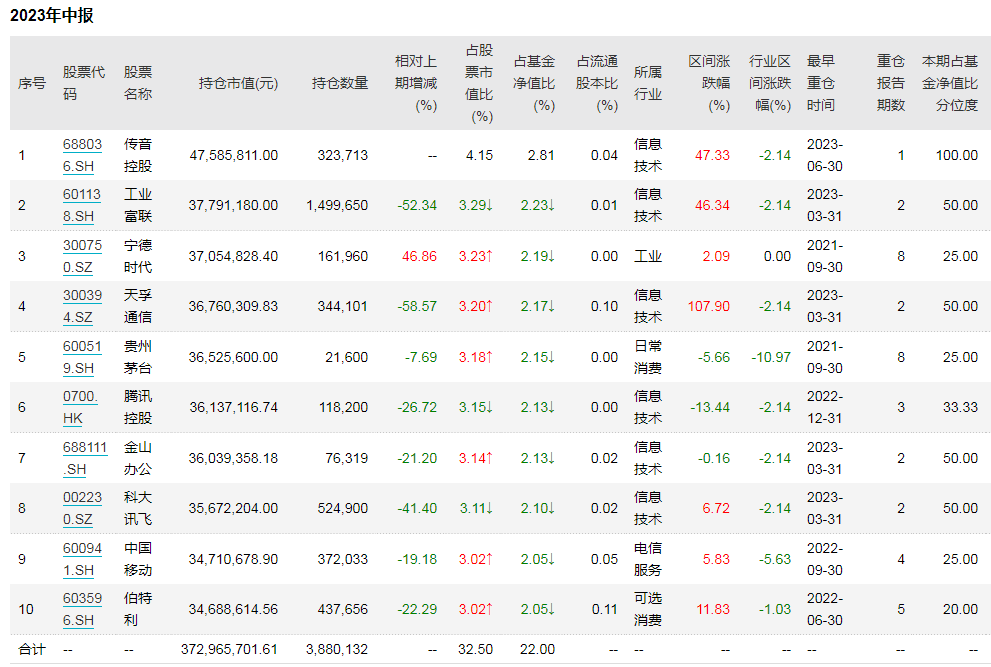Click the 所属行业 column header
The height and width of the screenshot is (667, 991).
coord(648,83)
